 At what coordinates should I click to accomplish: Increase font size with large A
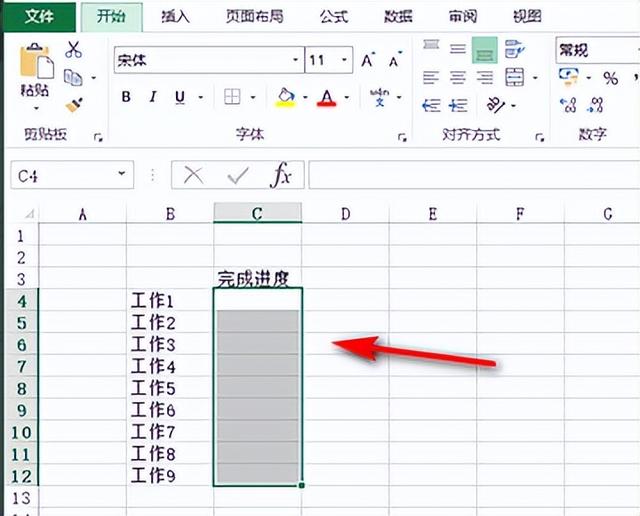(368, 60)
